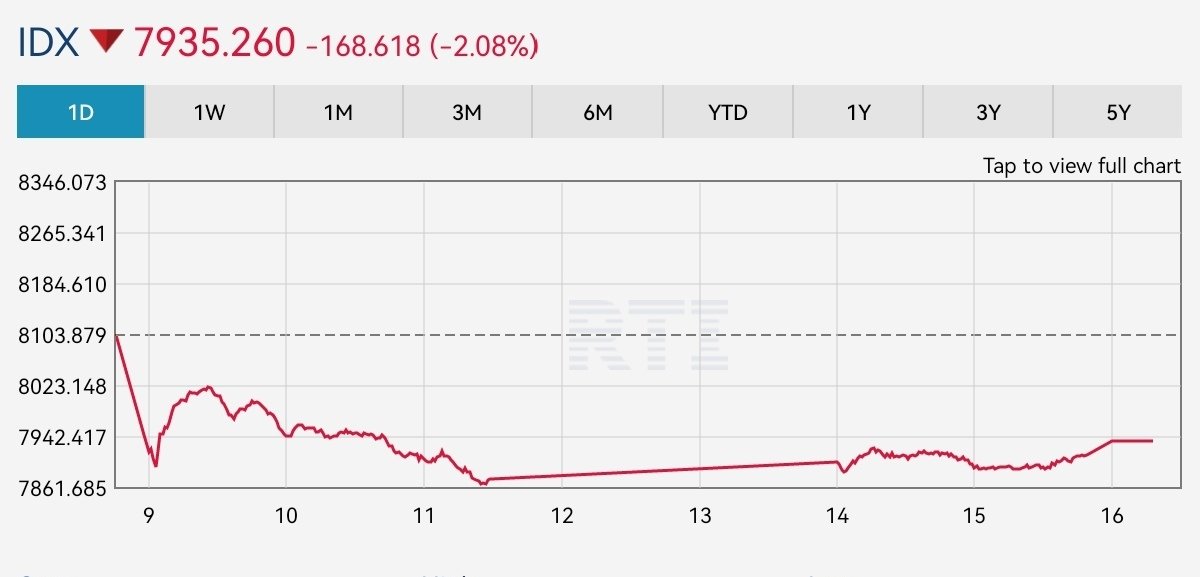The height and width of the screenshot is (577, 1200).
Task: Click the red down-triangle indicator icon
Action: coord(105,42)
